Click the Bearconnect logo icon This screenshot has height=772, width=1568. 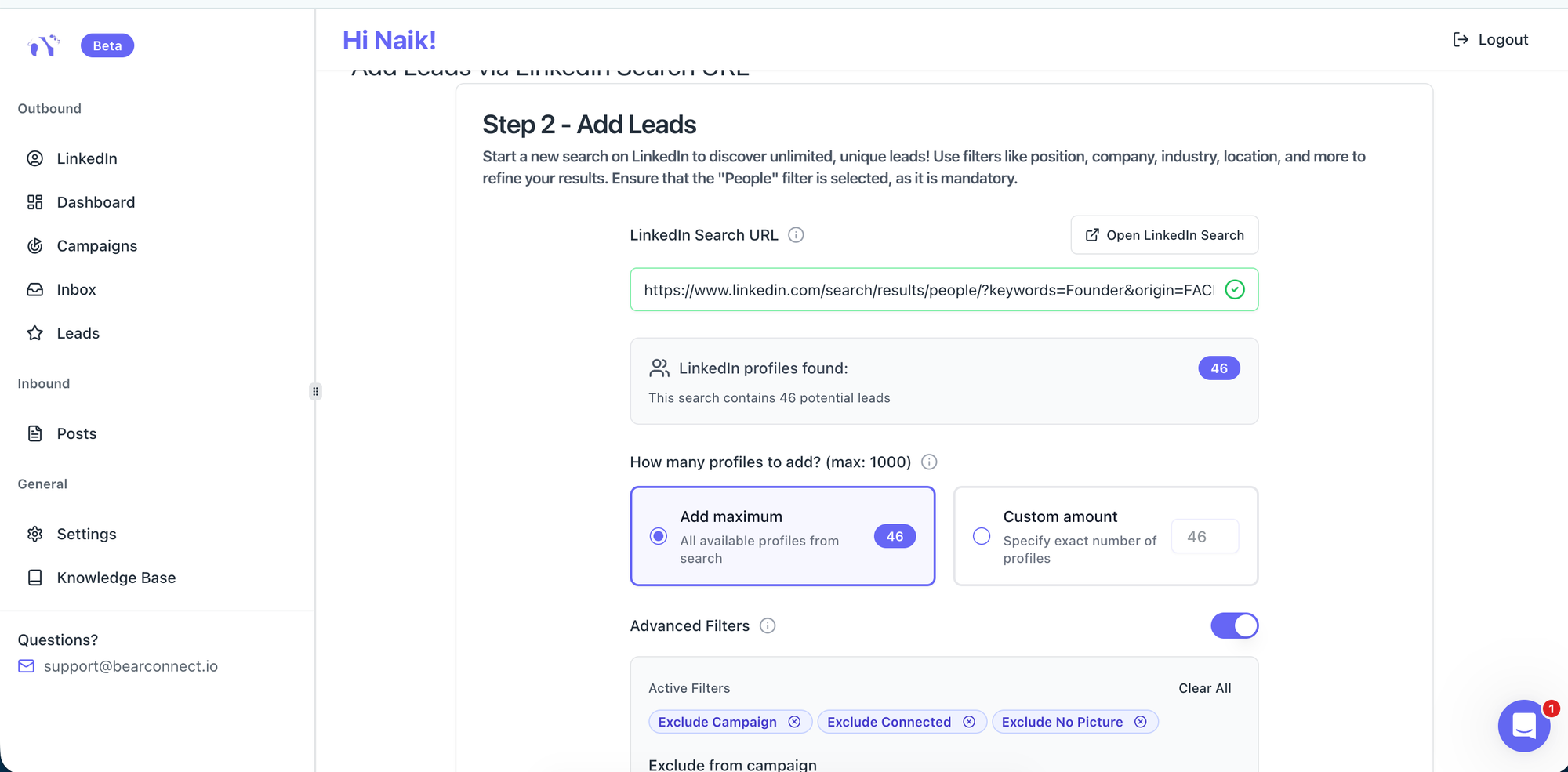pos(43,45)
